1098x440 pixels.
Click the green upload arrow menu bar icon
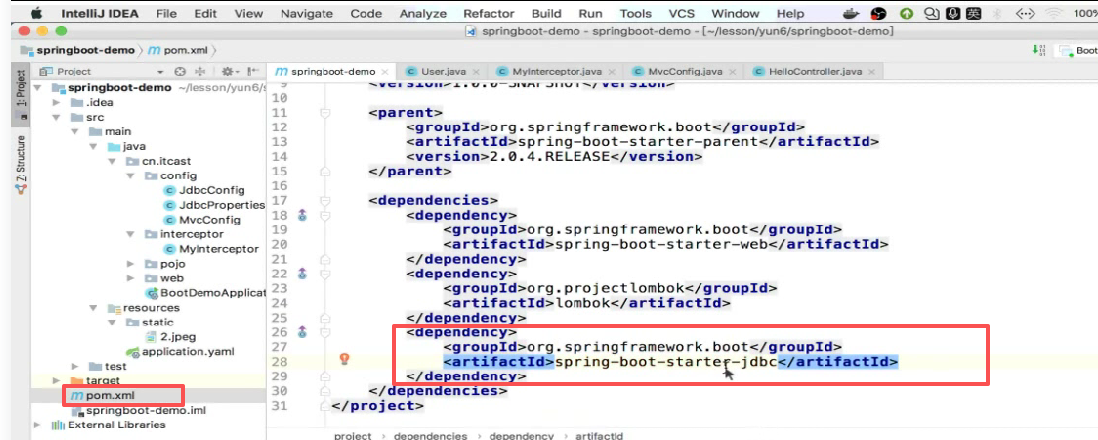(x=906, y=13)
